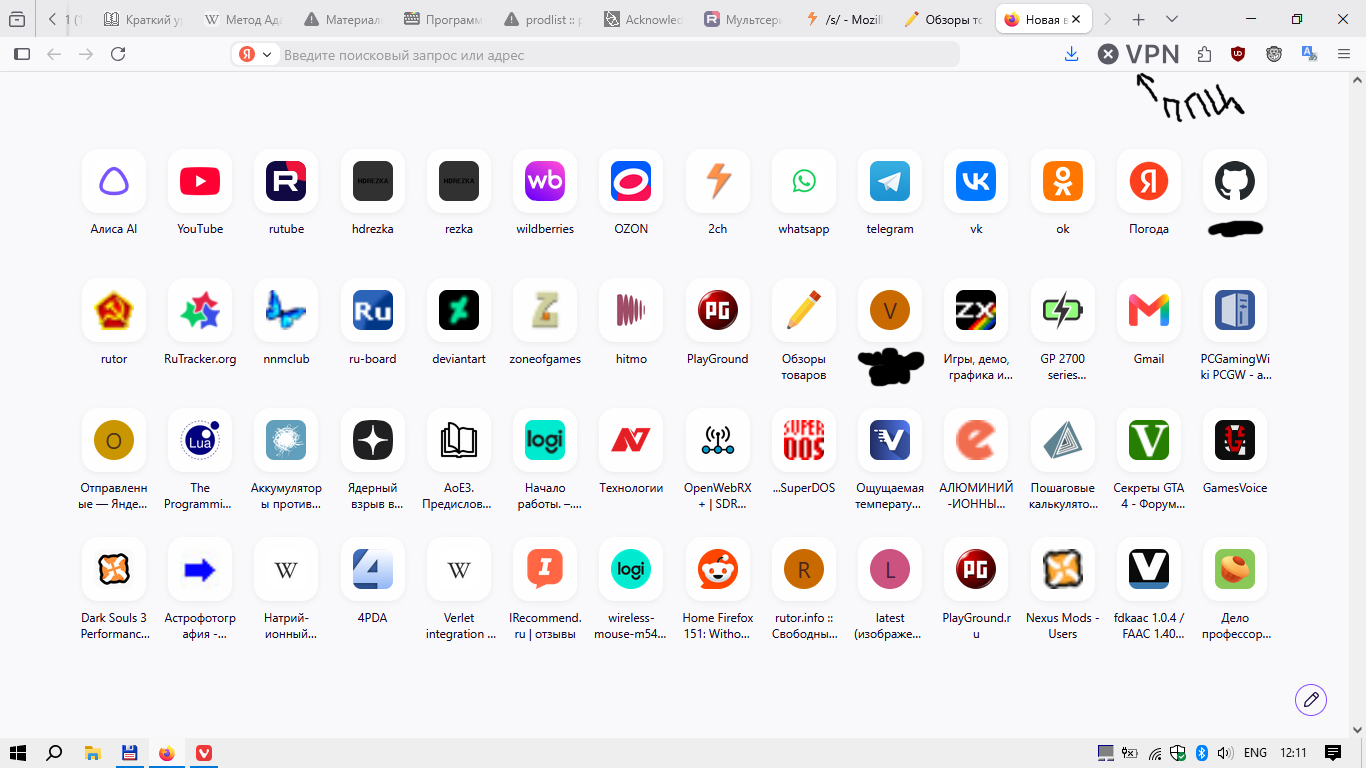The width and height of the screenshot is (1366, 768).
Task: Open the Nexus Mods - Users tile
Action: pyautogui.click(x=1063, y=570)
